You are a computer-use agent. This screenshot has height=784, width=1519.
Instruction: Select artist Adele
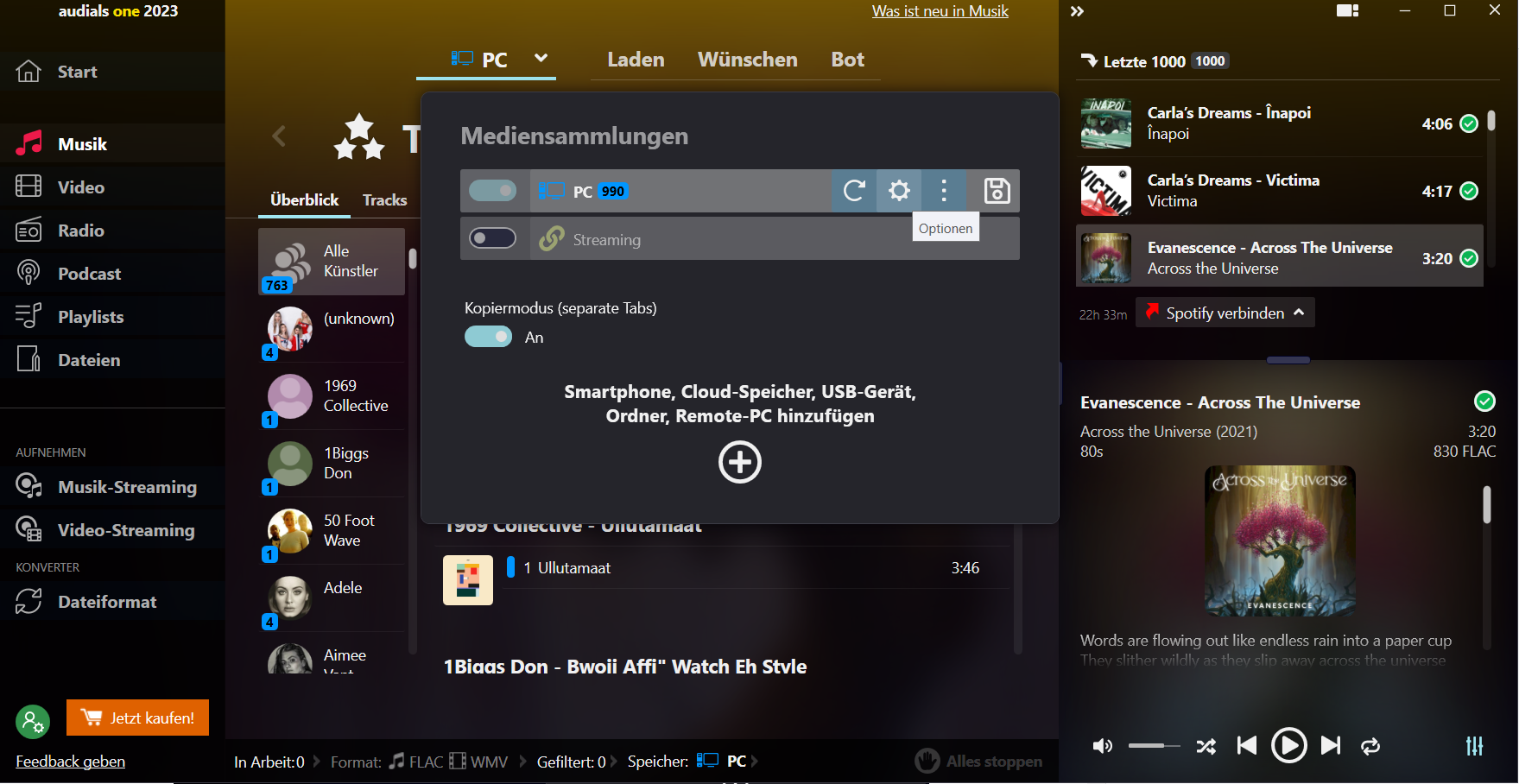tap(332, 598)
